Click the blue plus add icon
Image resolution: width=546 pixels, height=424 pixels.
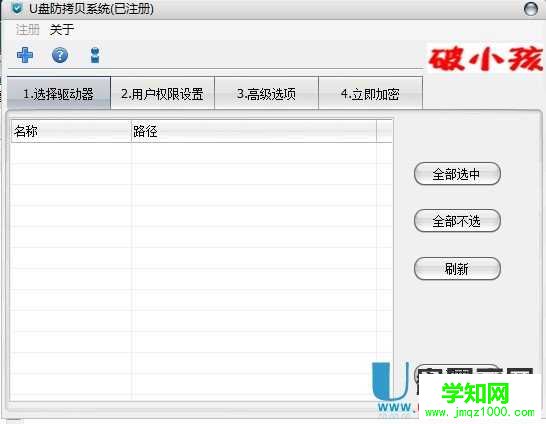(25, 55)
